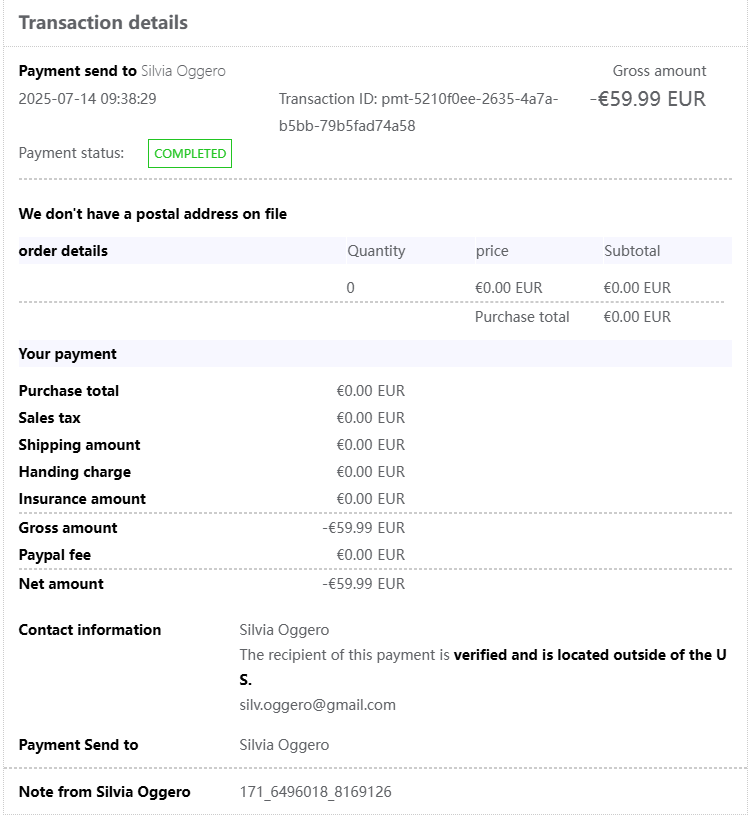Click the Sales tax label
756x821 pixels.
(x=50, y=418)
